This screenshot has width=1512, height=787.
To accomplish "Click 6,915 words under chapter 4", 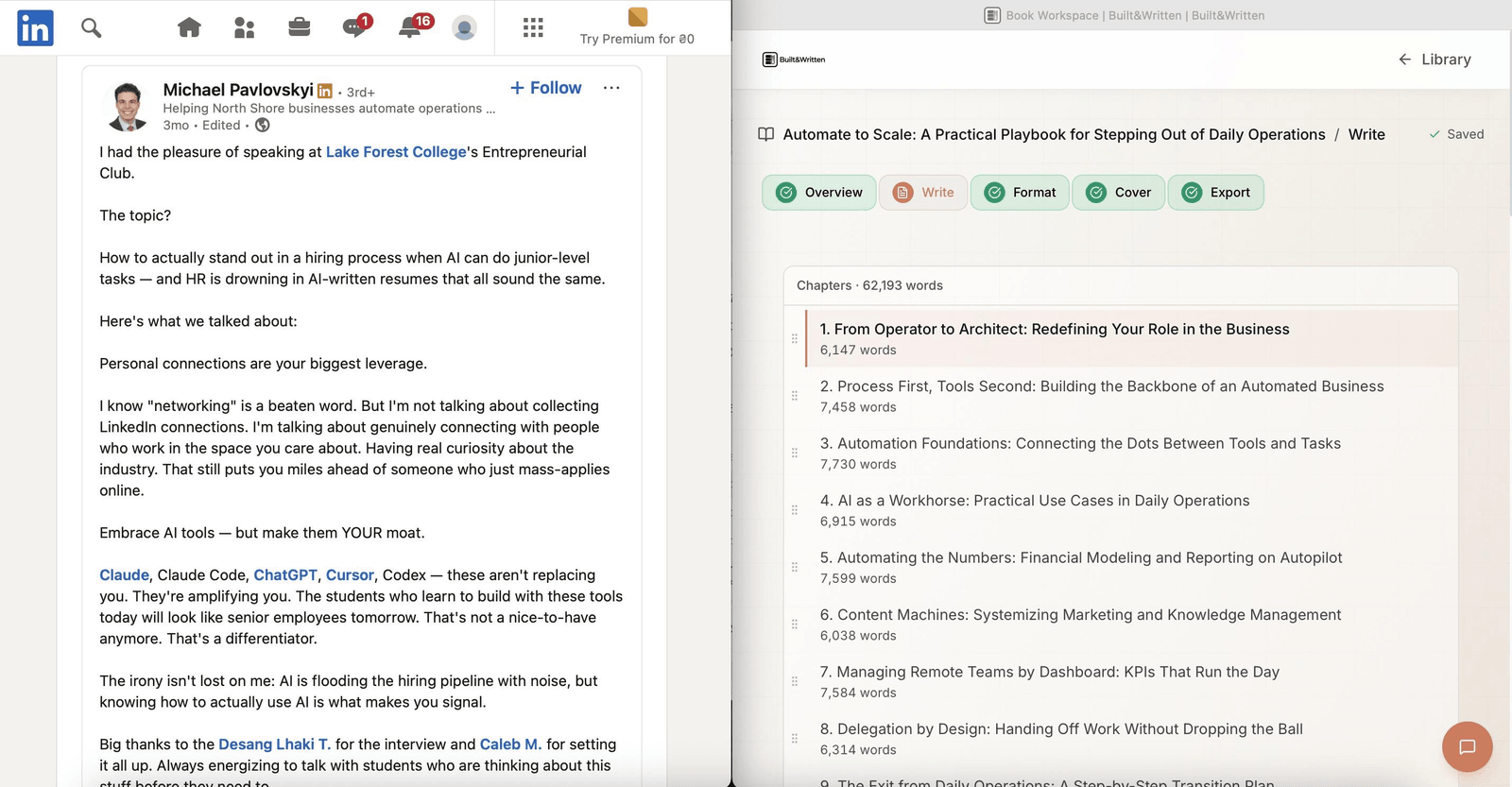I will pos(858,522).
